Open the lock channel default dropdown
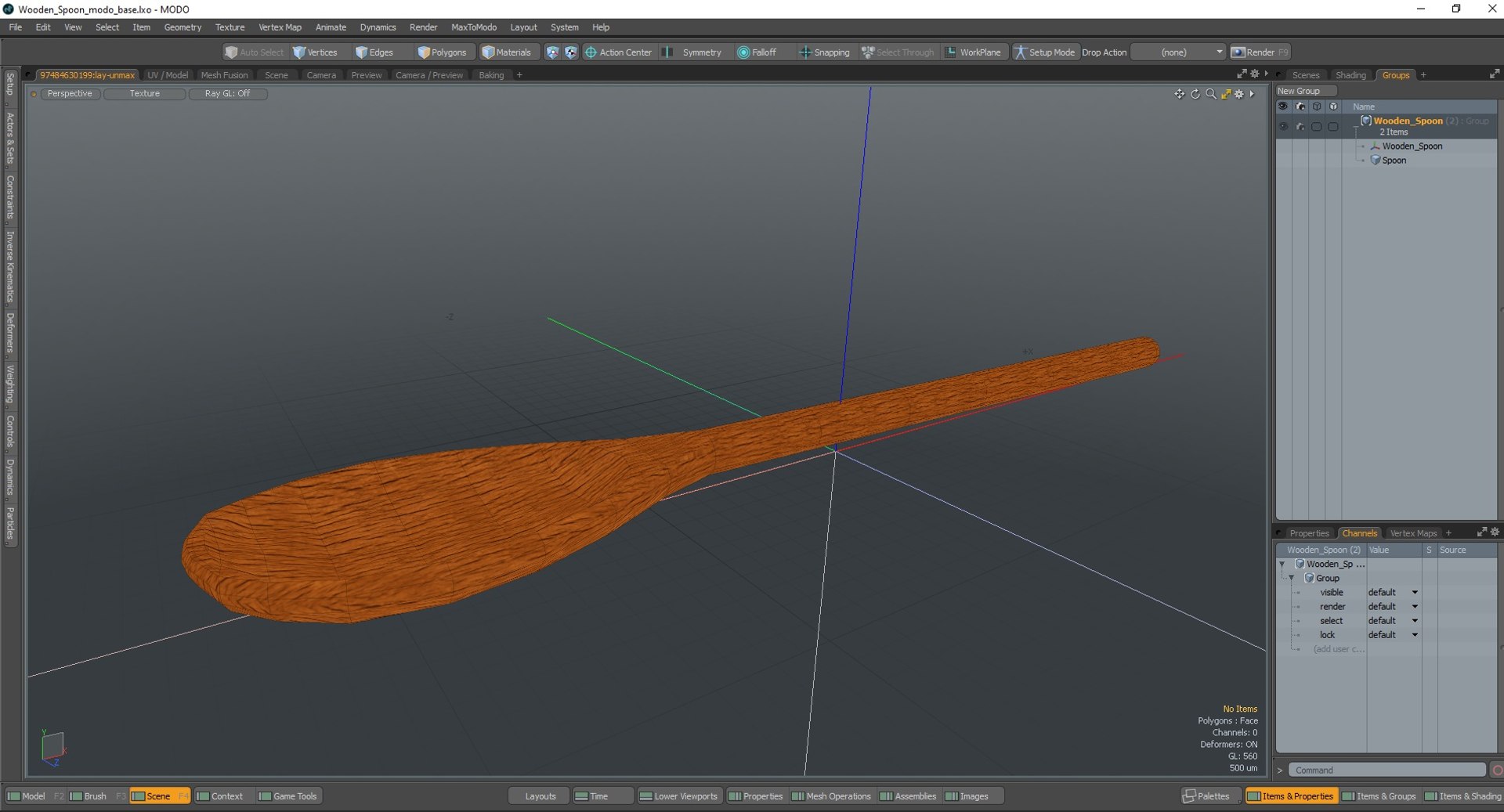The height and width of the screenshot is (812, 1504). 1394,635
